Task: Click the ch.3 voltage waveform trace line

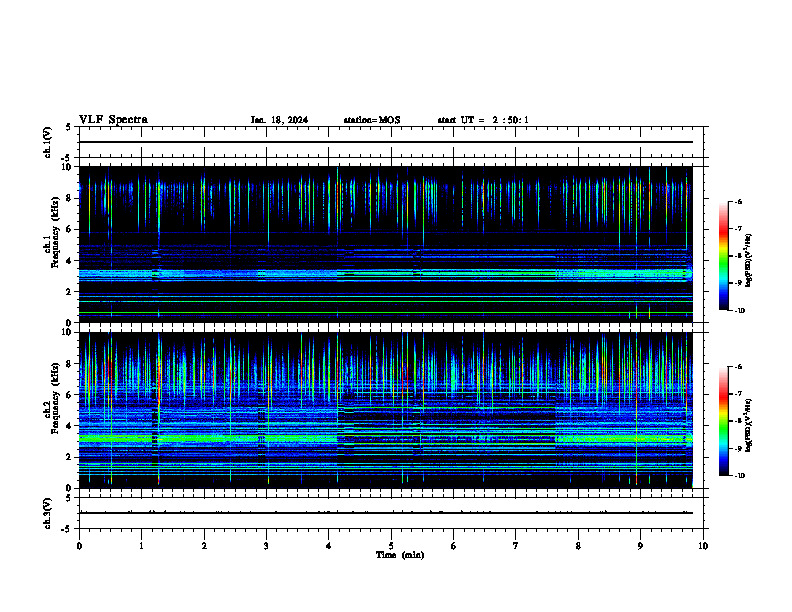Action: coord(386,513)
